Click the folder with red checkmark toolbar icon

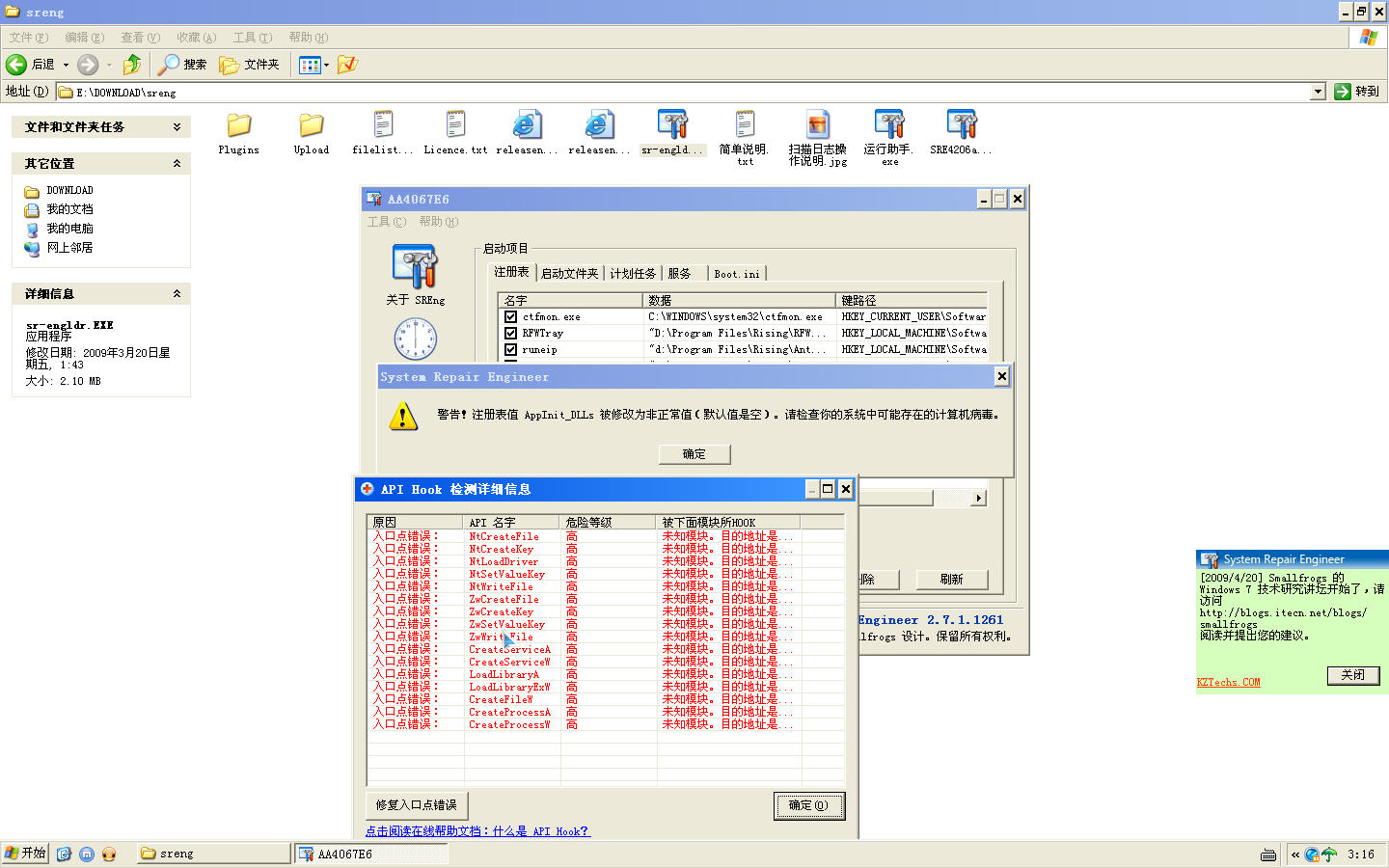coord(347,65)
